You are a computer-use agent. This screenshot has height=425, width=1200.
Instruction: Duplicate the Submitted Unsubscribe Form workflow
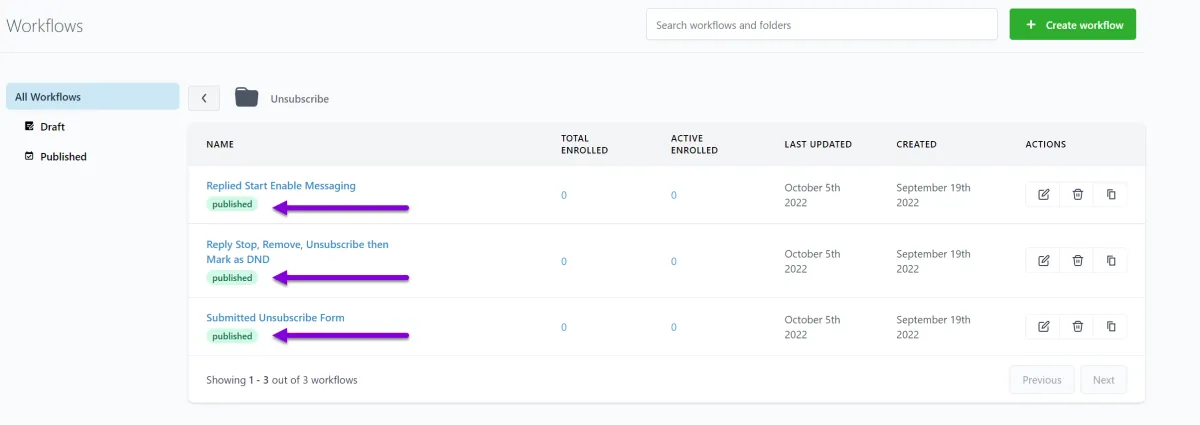tap(1111, 326)
